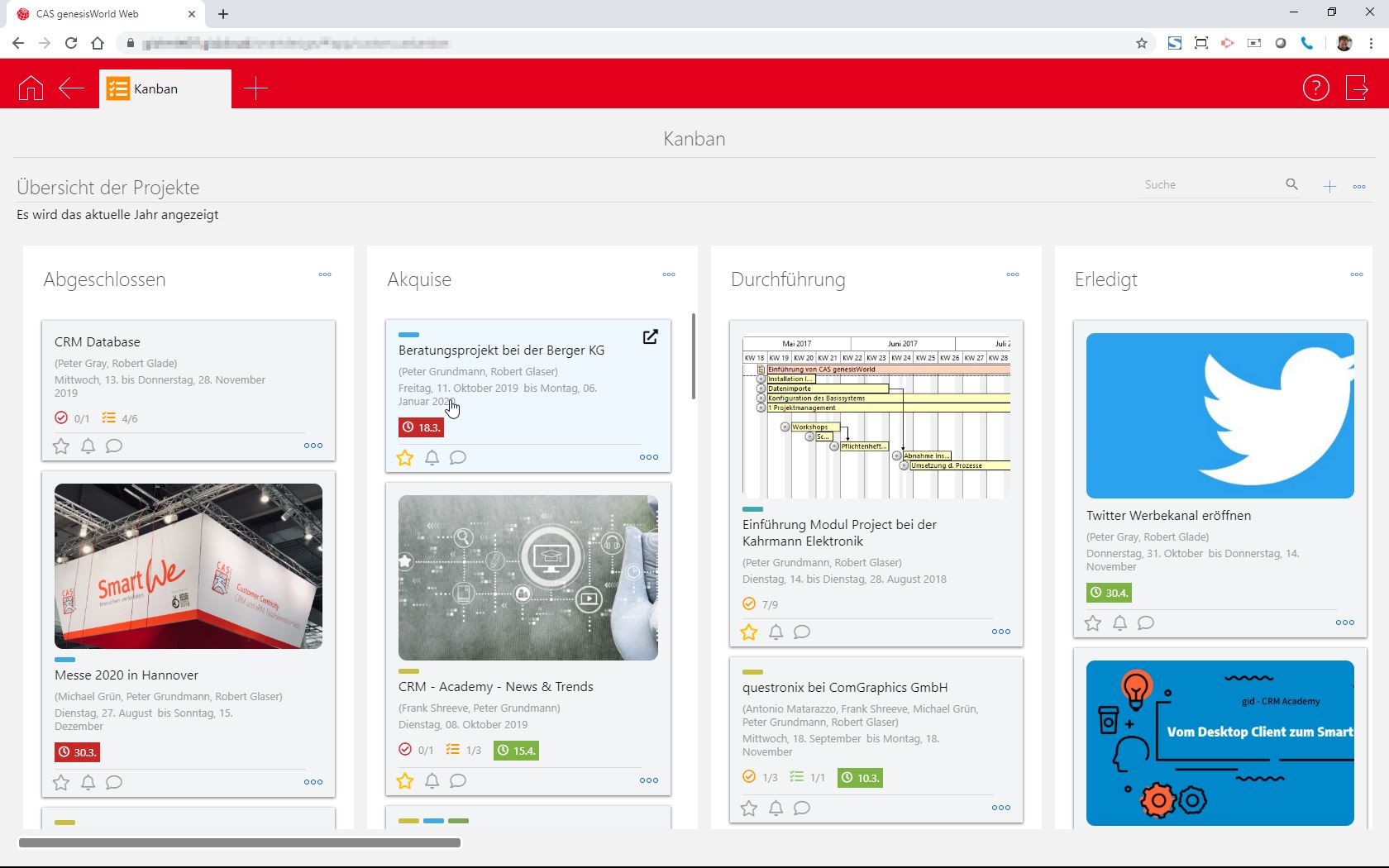1389x868 pixels.
Task: Open the Durchführung column menu
Action: 1013,274
